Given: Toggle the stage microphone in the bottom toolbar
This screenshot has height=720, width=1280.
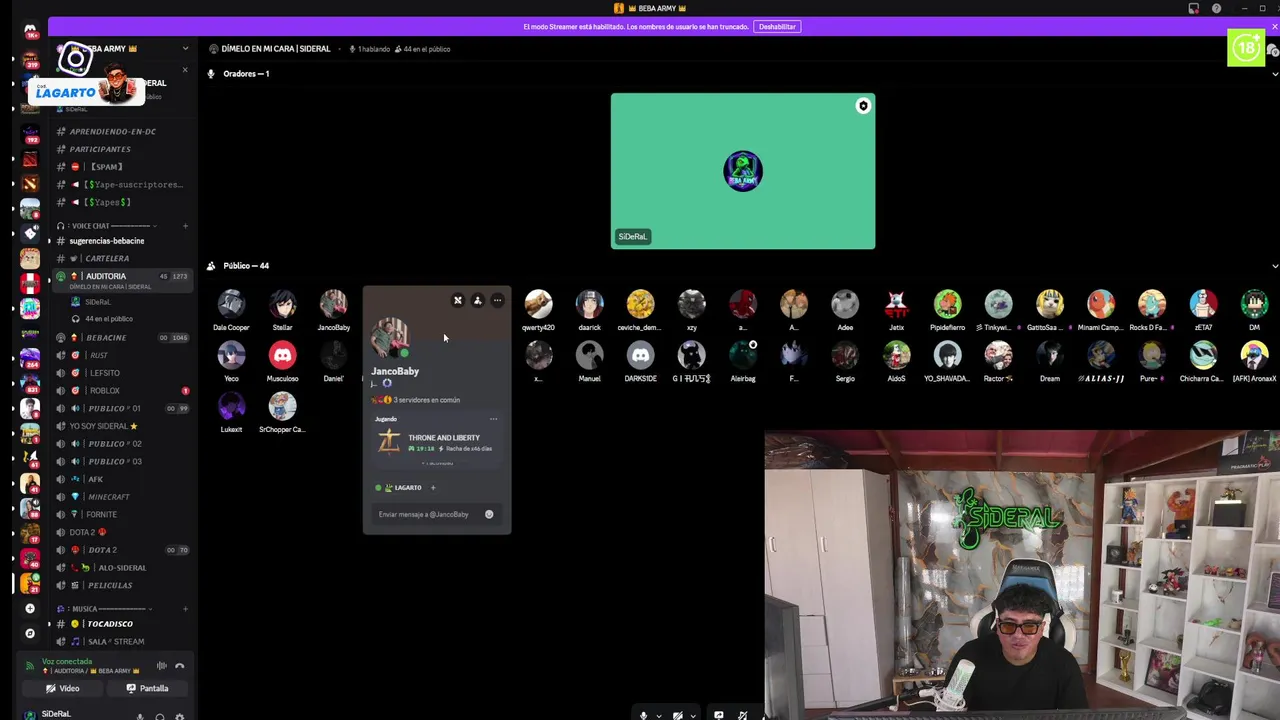Looking at the screenshot, I should (643, 715).
